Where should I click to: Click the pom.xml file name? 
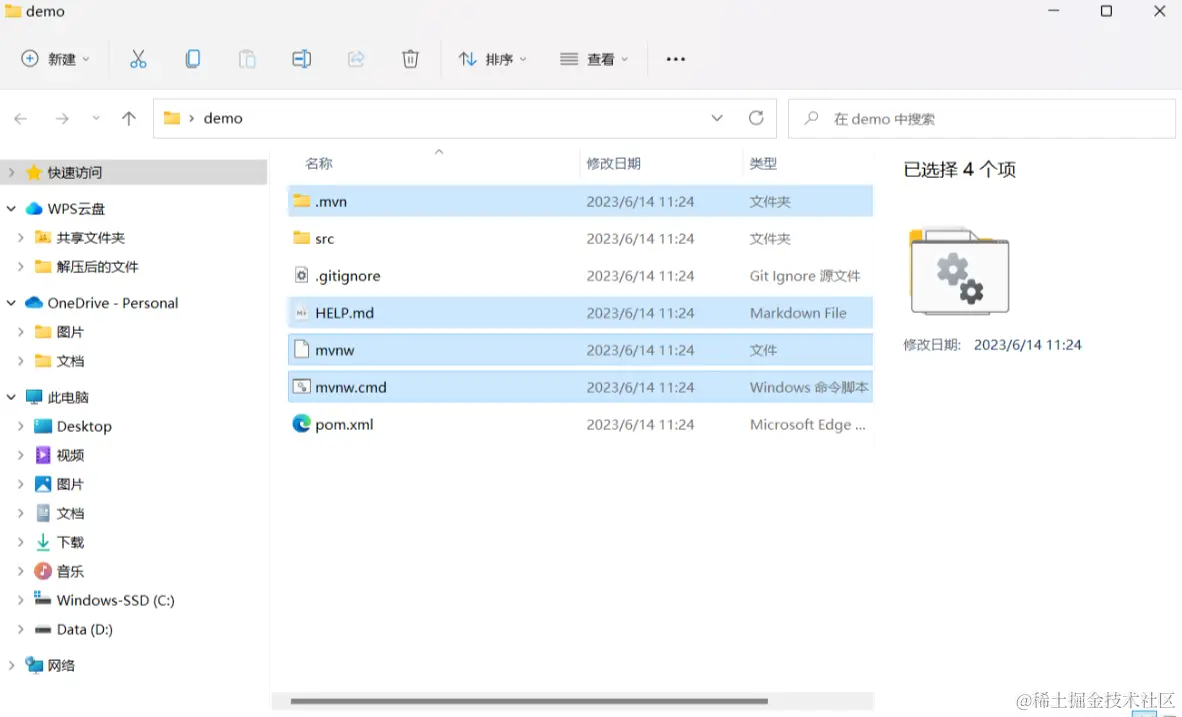pyautogui.click(x=344, y=424)
